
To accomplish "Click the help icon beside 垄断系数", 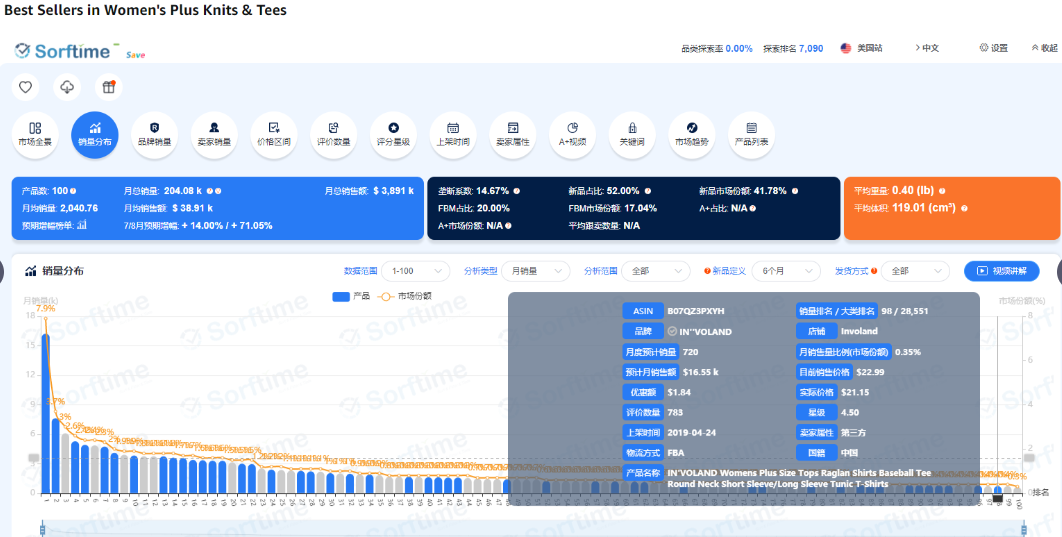I will coord(517,191).
